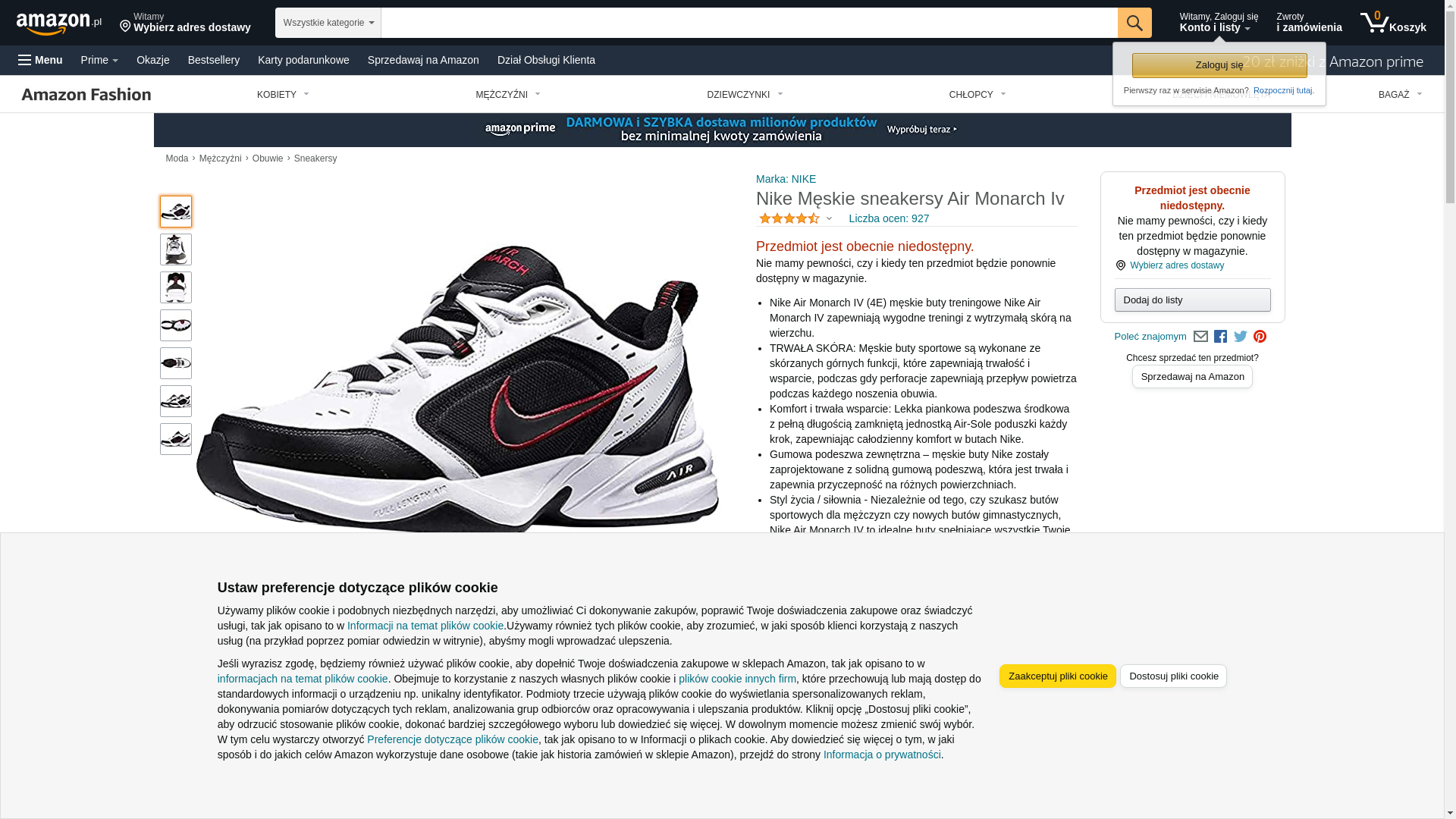Open Liczba ocen: 927 reviews link
Viewport: 1456px width, 819px height.
coord(889,218)
